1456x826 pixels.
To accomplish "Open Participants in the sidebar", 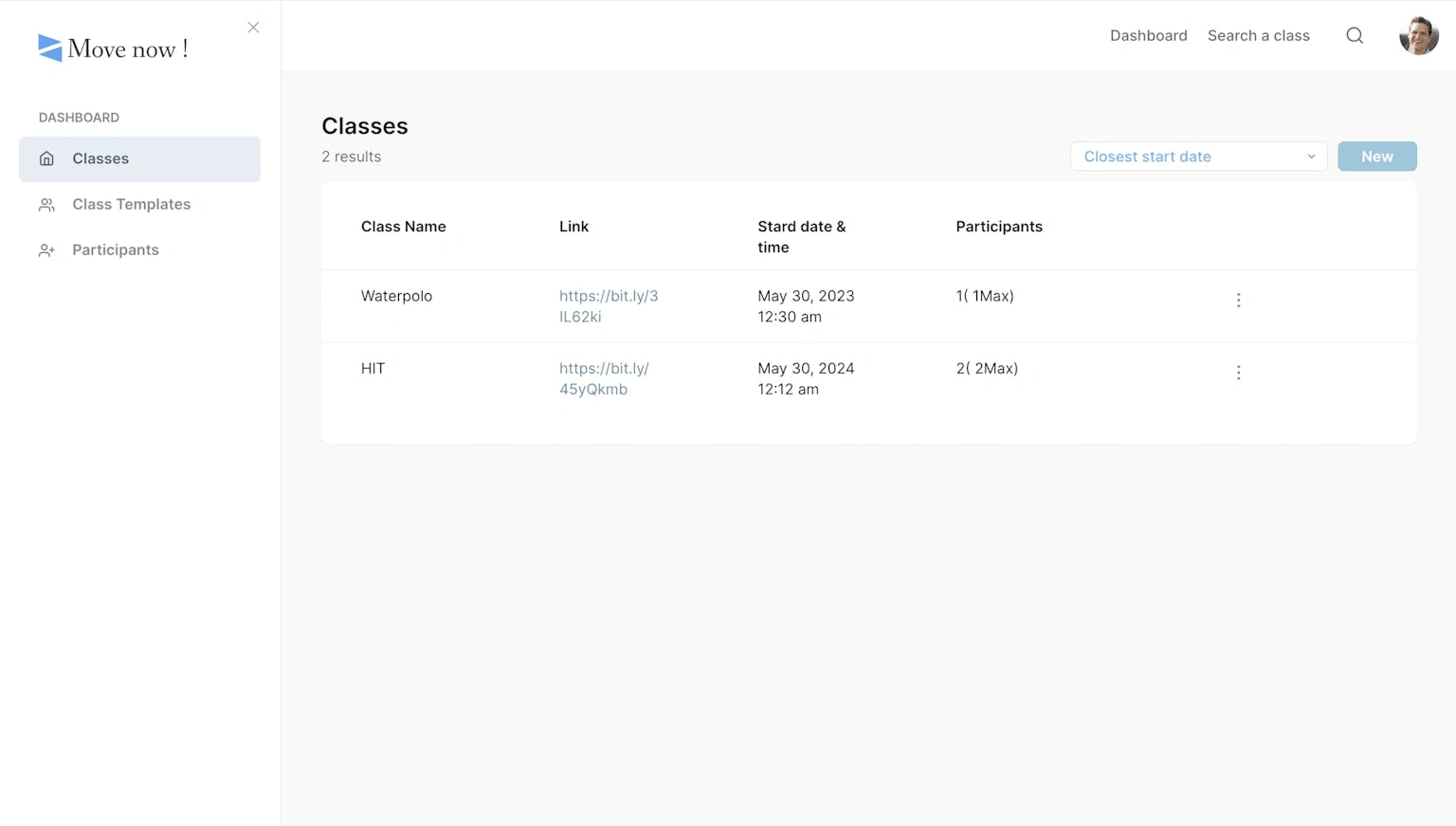I will [116, 249].
